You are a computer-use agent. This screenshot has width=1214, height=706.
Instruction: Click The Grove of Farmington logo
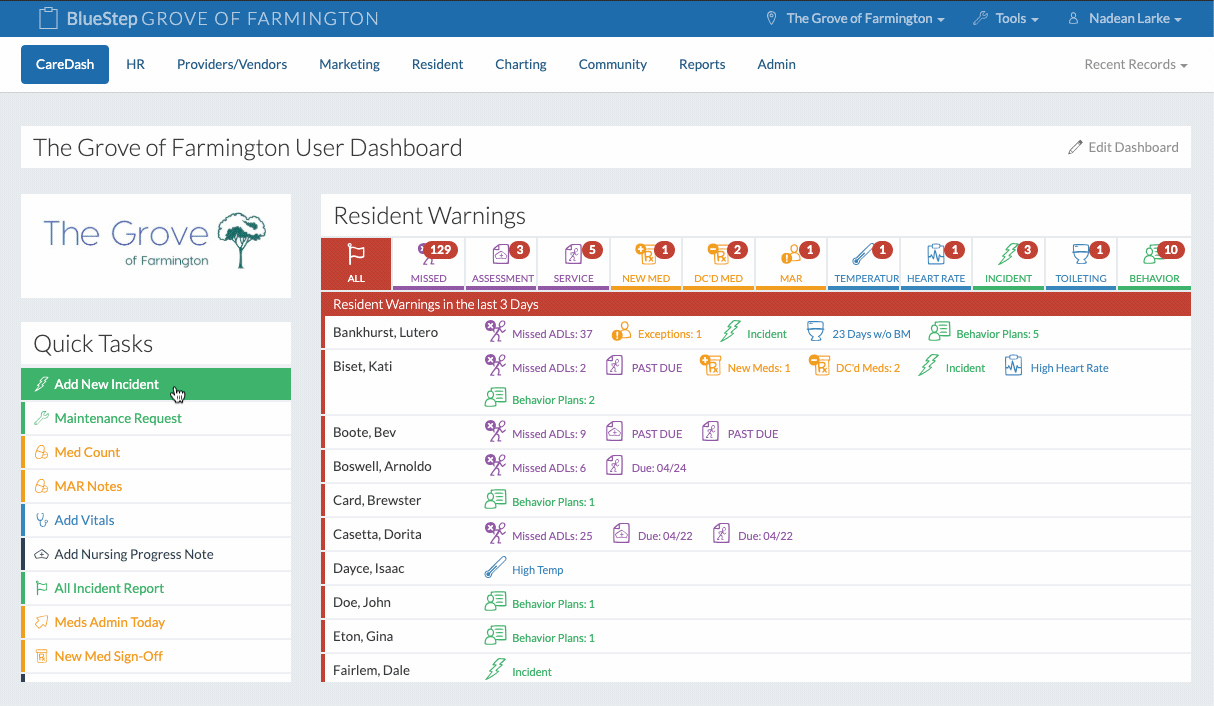click(156, 242)
